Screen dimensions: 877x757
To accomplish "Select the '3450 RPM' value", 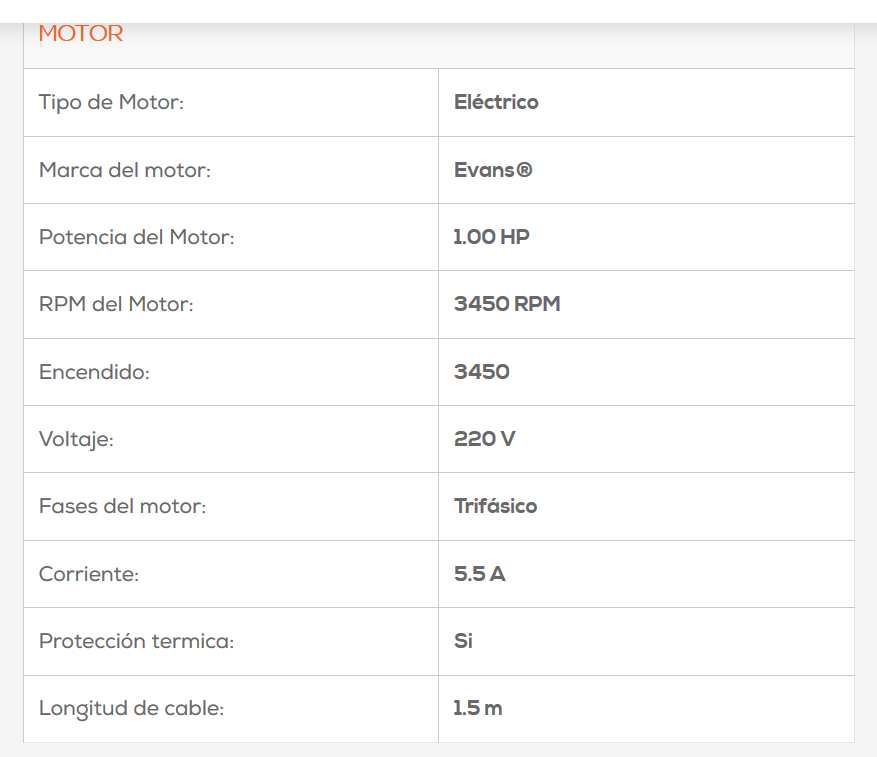I will click(x=507, y=304).
